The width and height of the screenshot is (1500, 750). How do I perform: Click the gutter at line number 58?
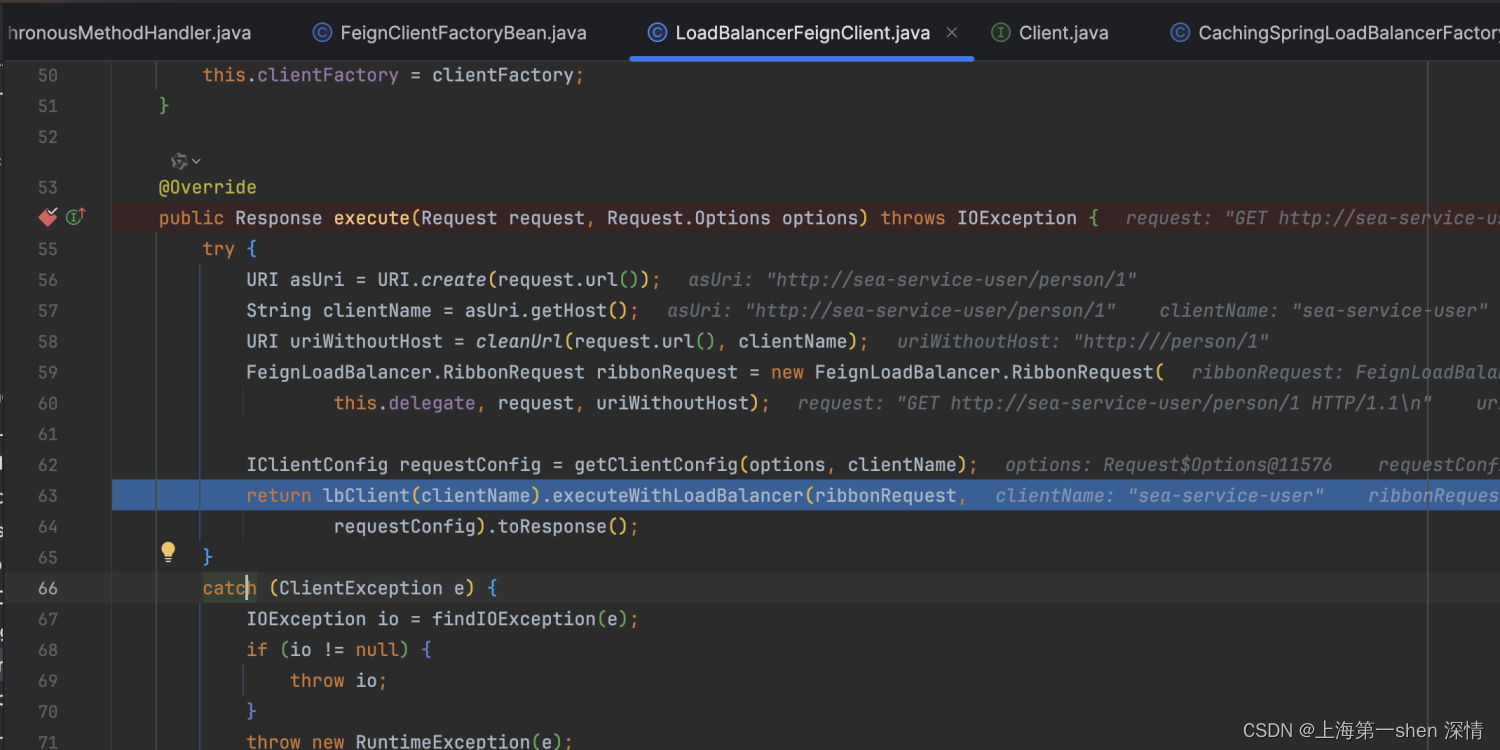pyautogui.click(x=47, y=341)
